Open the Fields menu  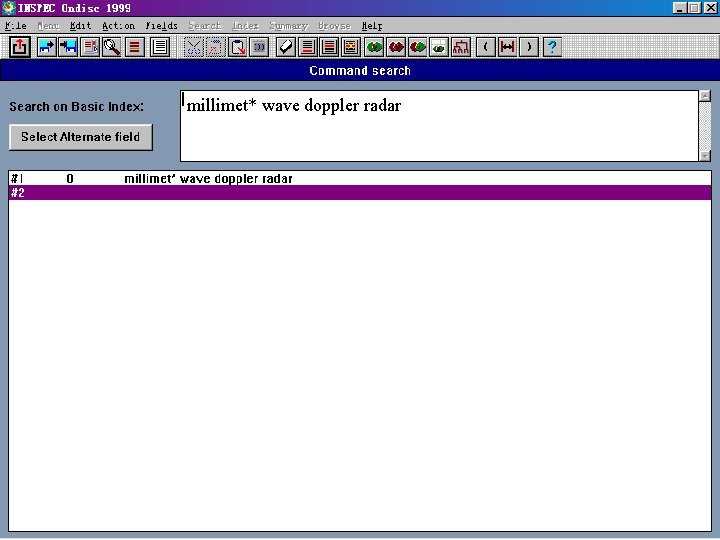[161, 26]
